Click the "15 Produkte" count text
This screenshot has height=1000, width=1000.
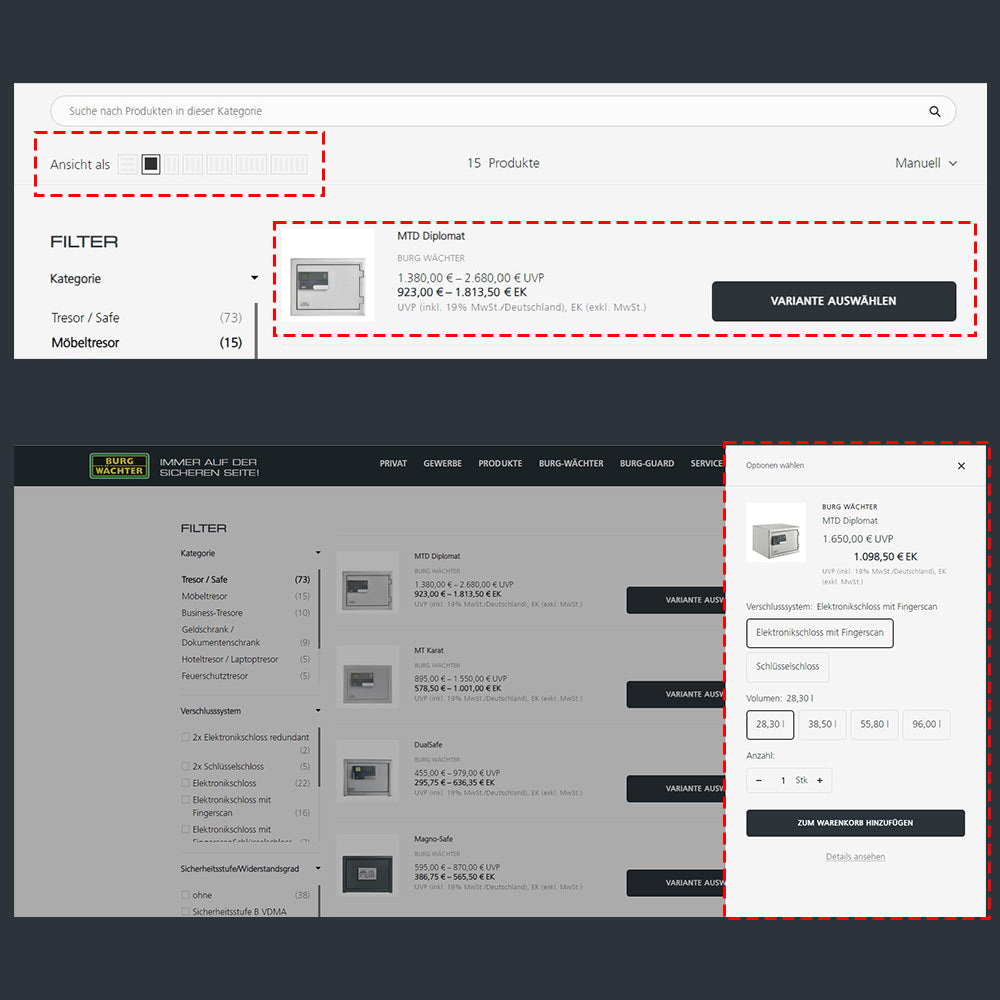click(x=503, y=163)
